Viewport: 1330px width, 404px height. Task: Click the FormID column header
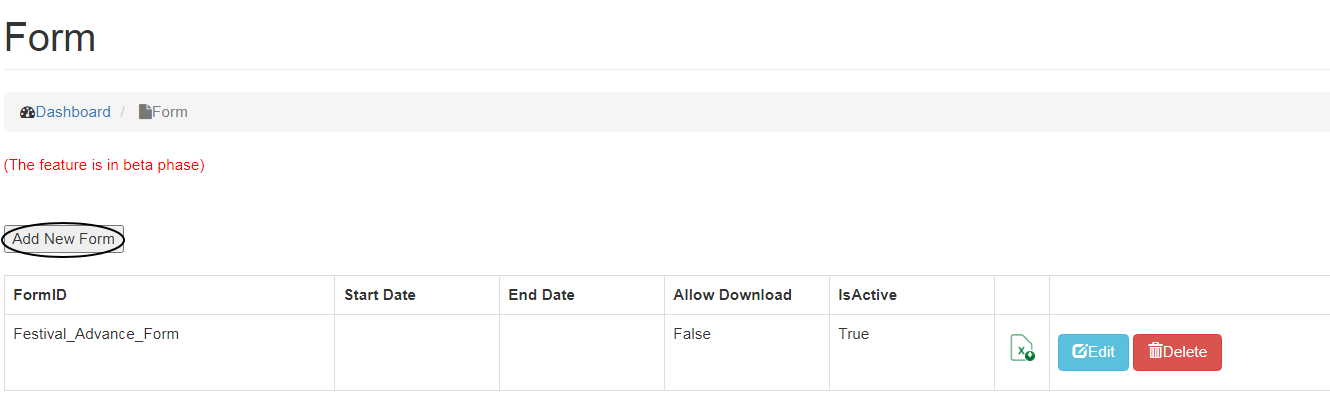[x=40, y=295]
